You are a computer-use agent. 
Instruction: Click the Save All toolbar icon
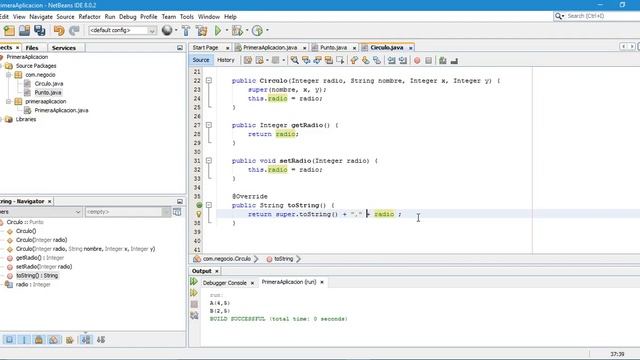40,31
